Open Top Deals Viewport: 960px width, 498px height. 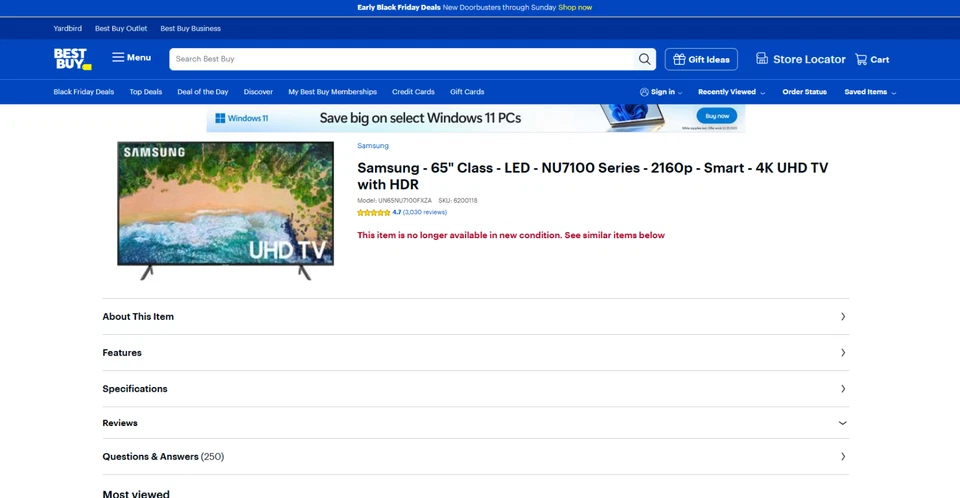coord(146,92)
